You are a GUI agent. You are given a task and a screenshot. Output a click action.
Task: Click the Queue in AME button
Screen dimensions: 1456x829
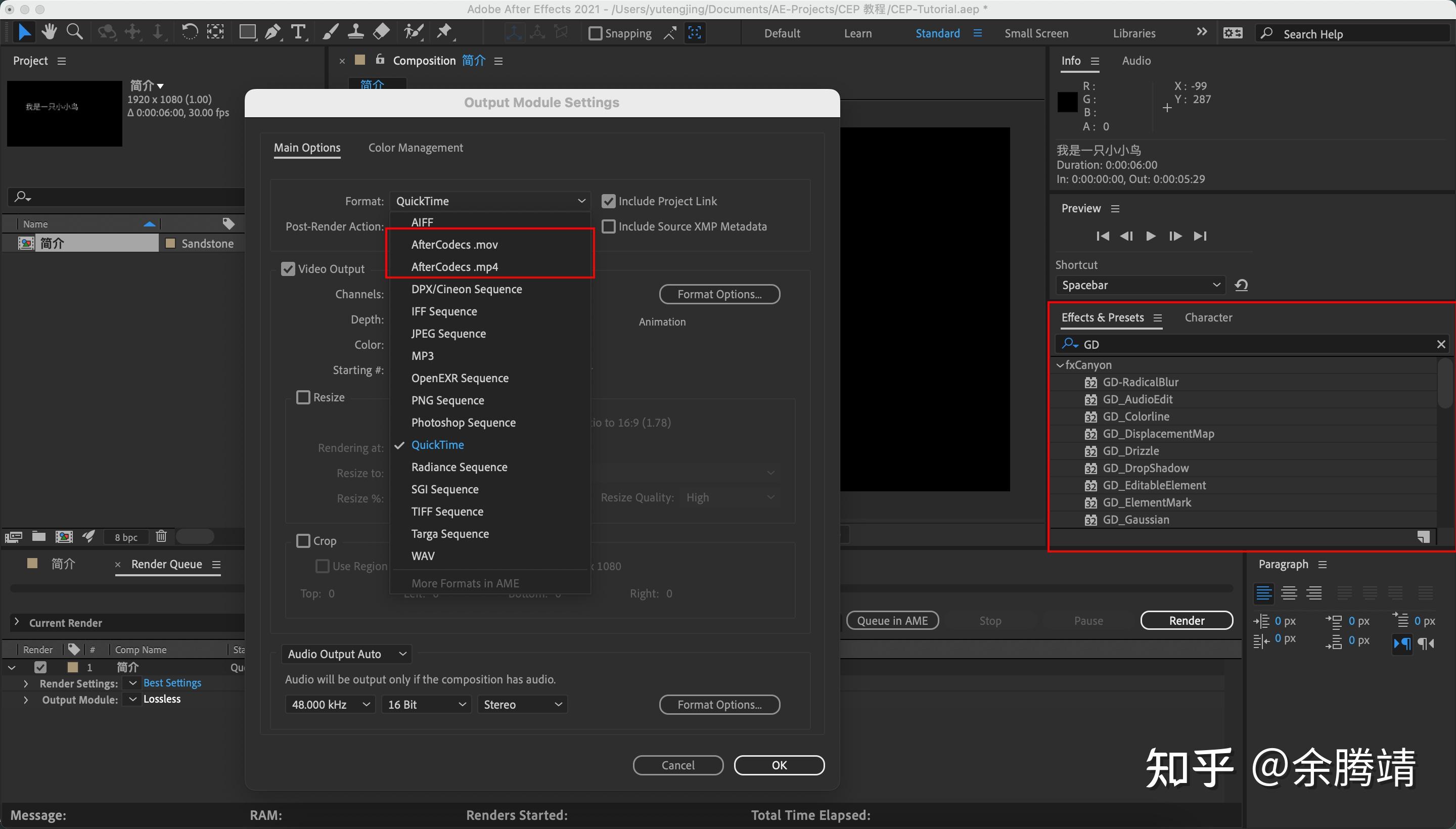tap(892, 621)
